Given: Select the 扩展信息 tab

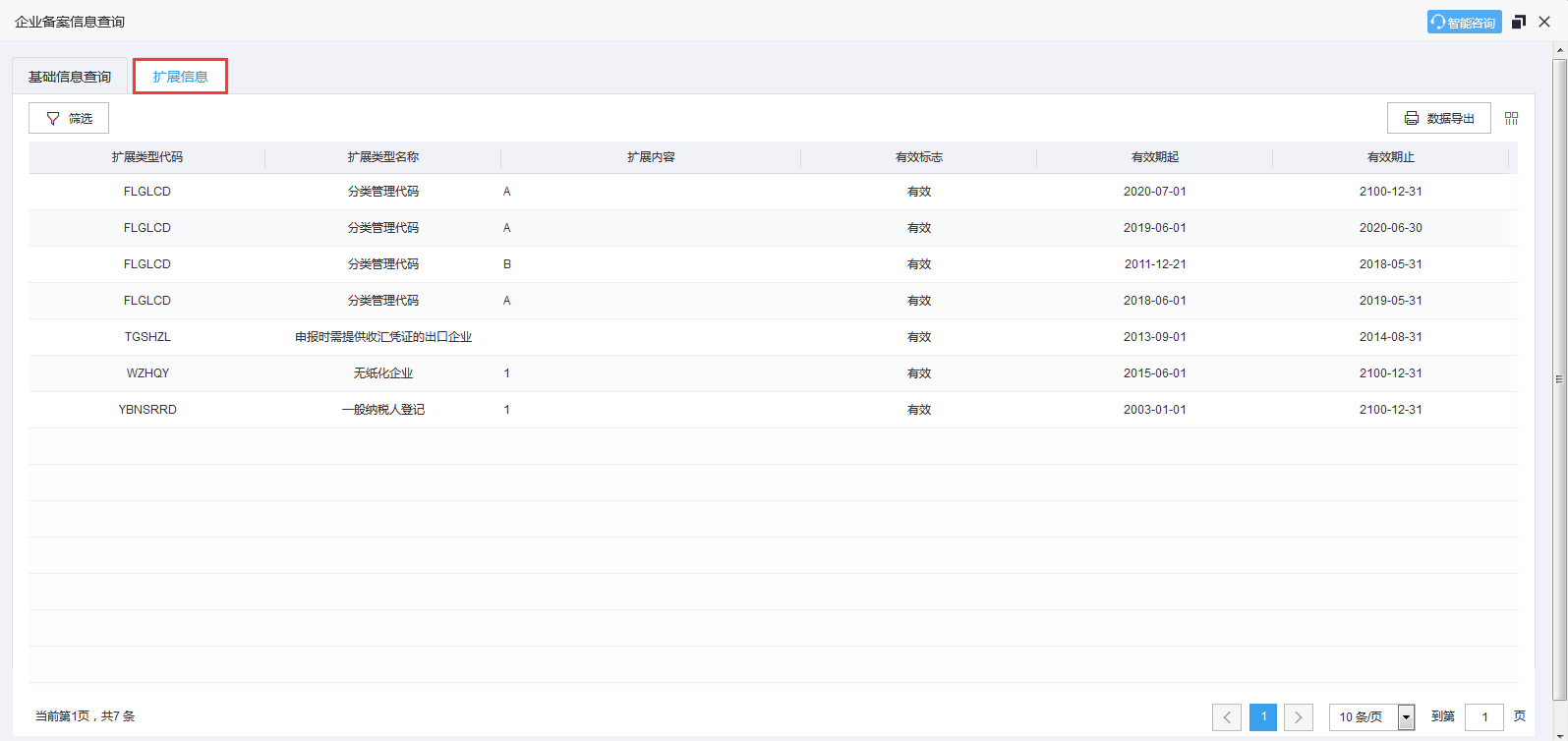Looking at the screenshot, I should (180, 77).
